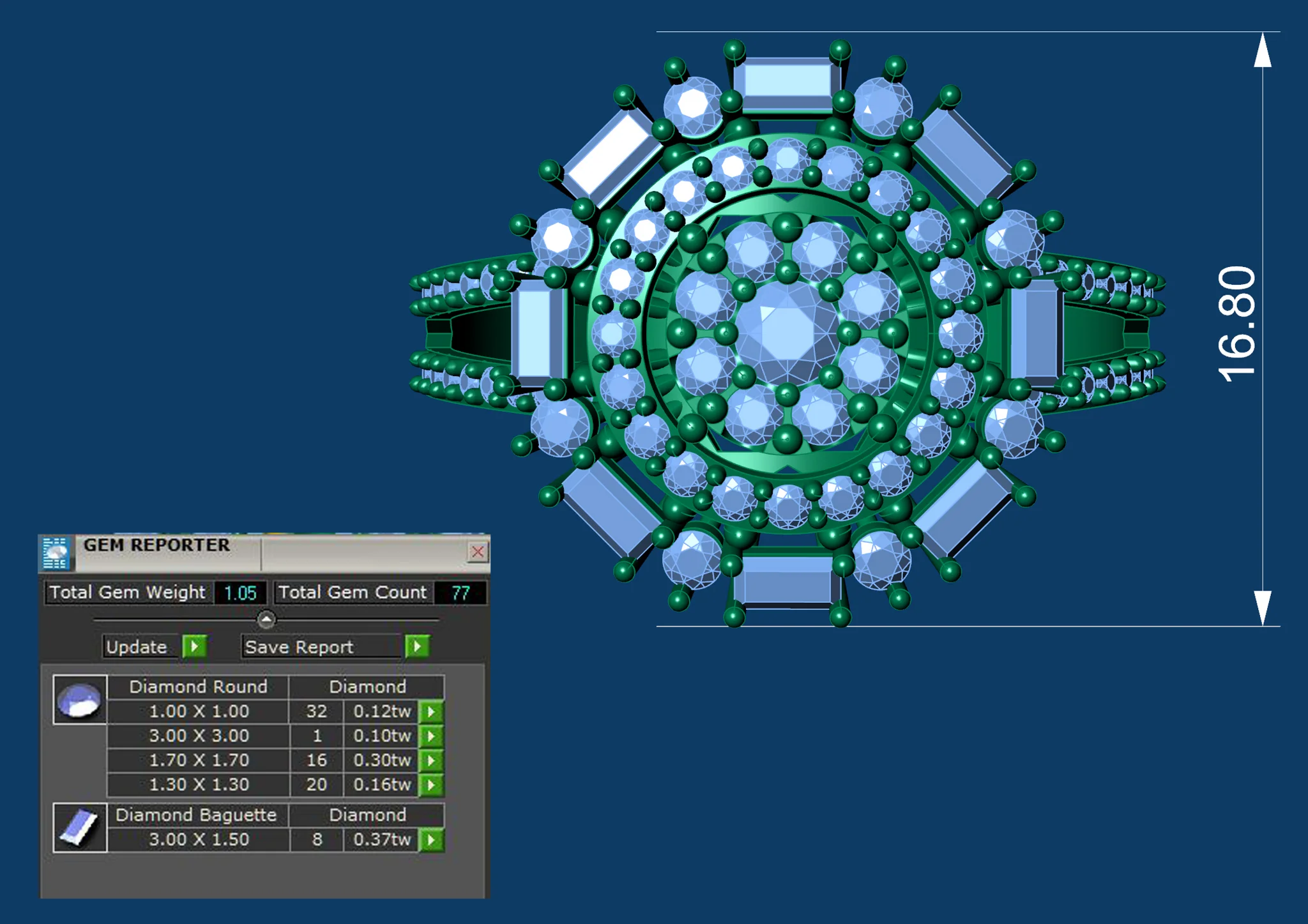Click the count cell showing 32
This screenshot has height=924, width=1308.
coord(317,711)
